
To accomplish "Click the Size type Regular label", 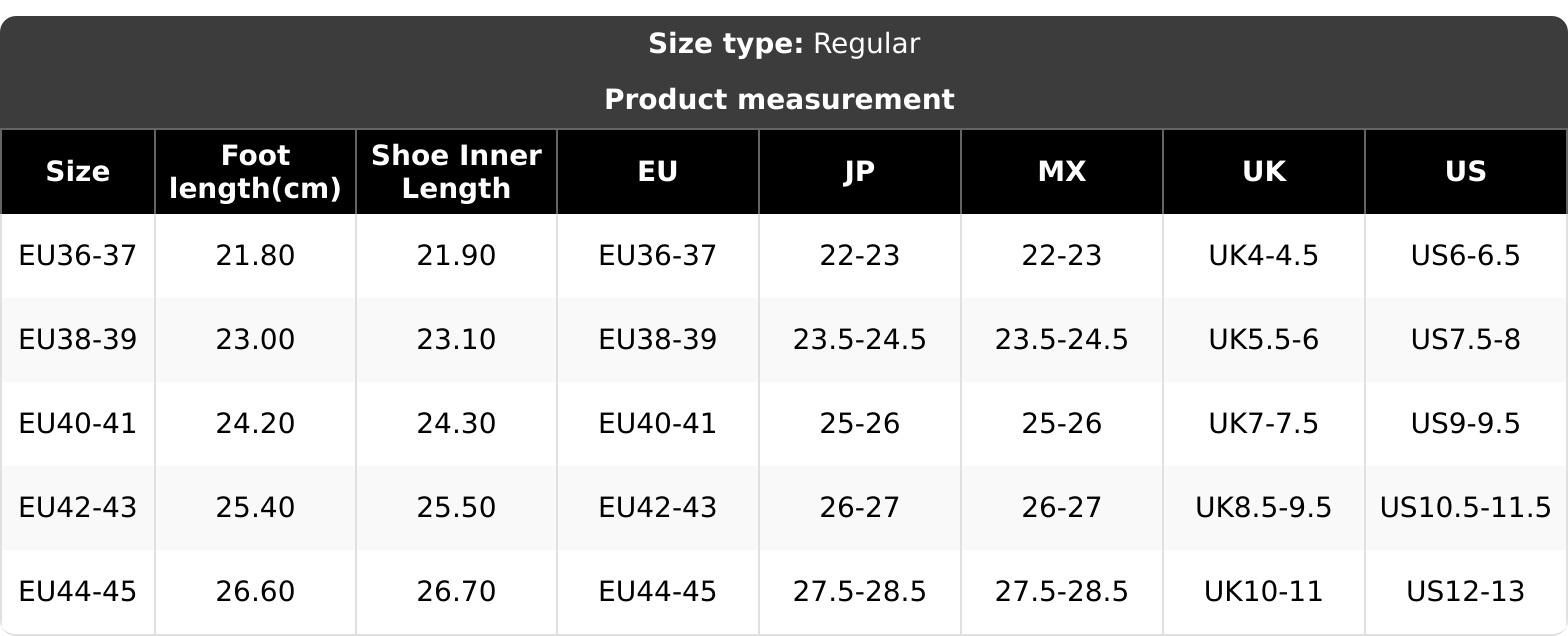I will 783,44.
